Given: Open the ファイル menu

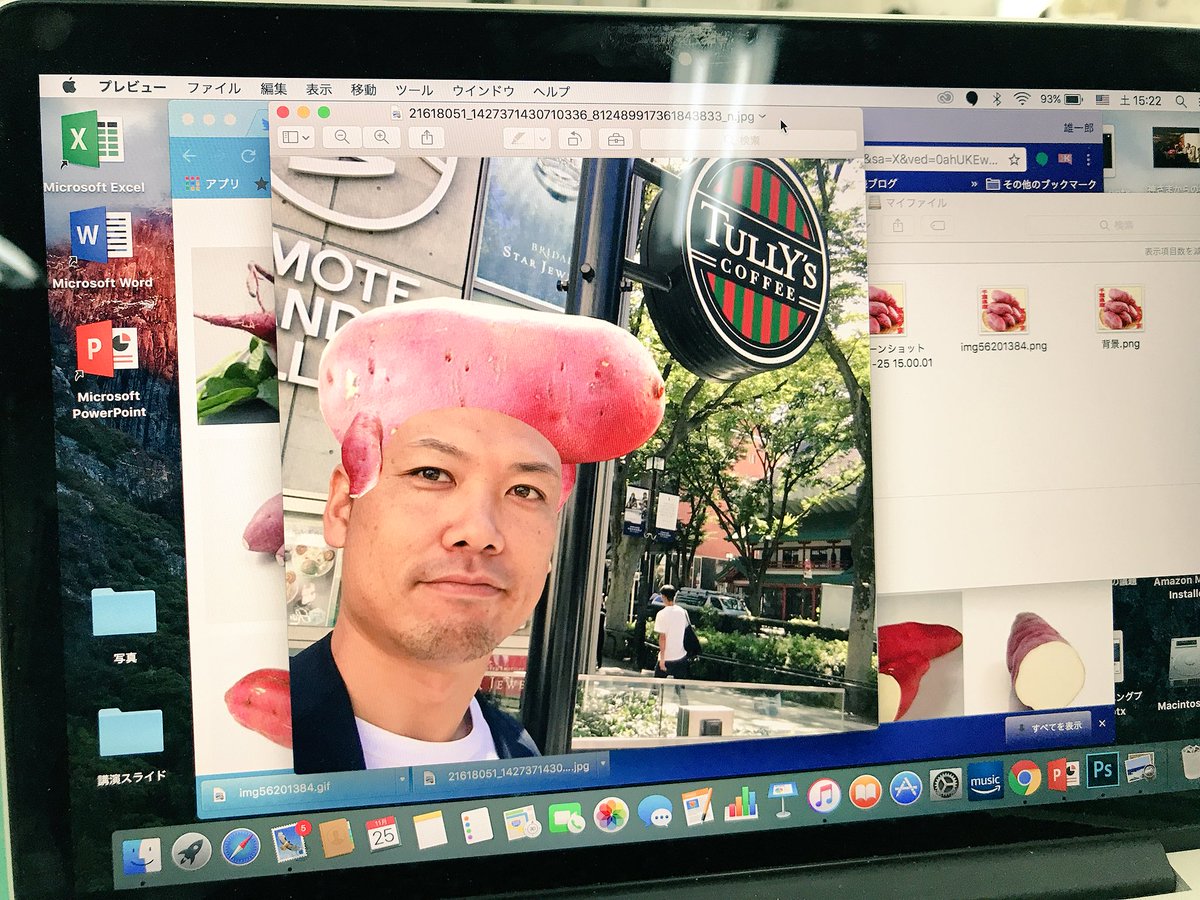Looking at the screenshot, I should (x=213, y=88).
